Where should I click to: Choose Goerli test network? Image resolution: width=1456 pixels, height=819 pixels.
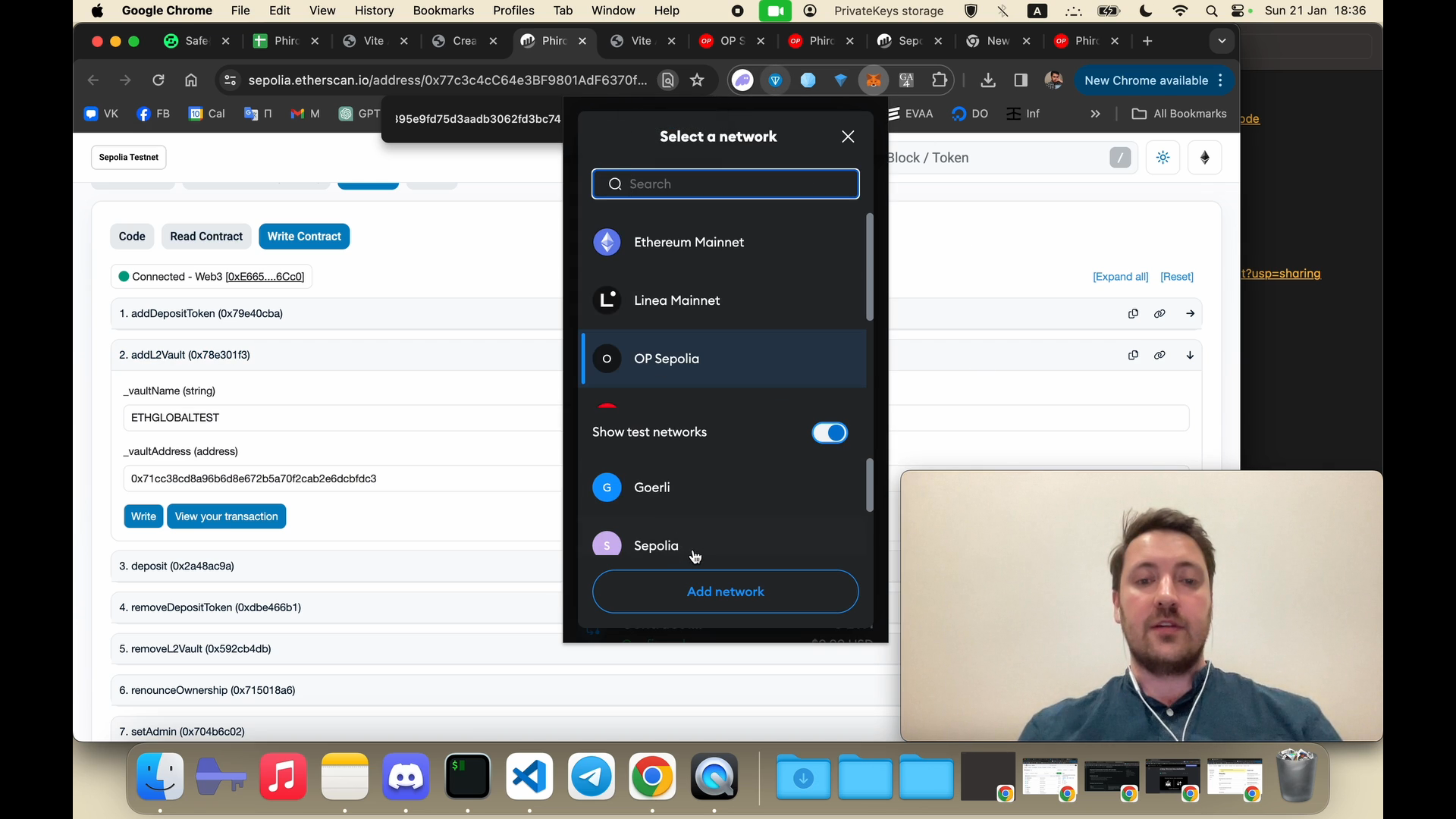[724, 487]
